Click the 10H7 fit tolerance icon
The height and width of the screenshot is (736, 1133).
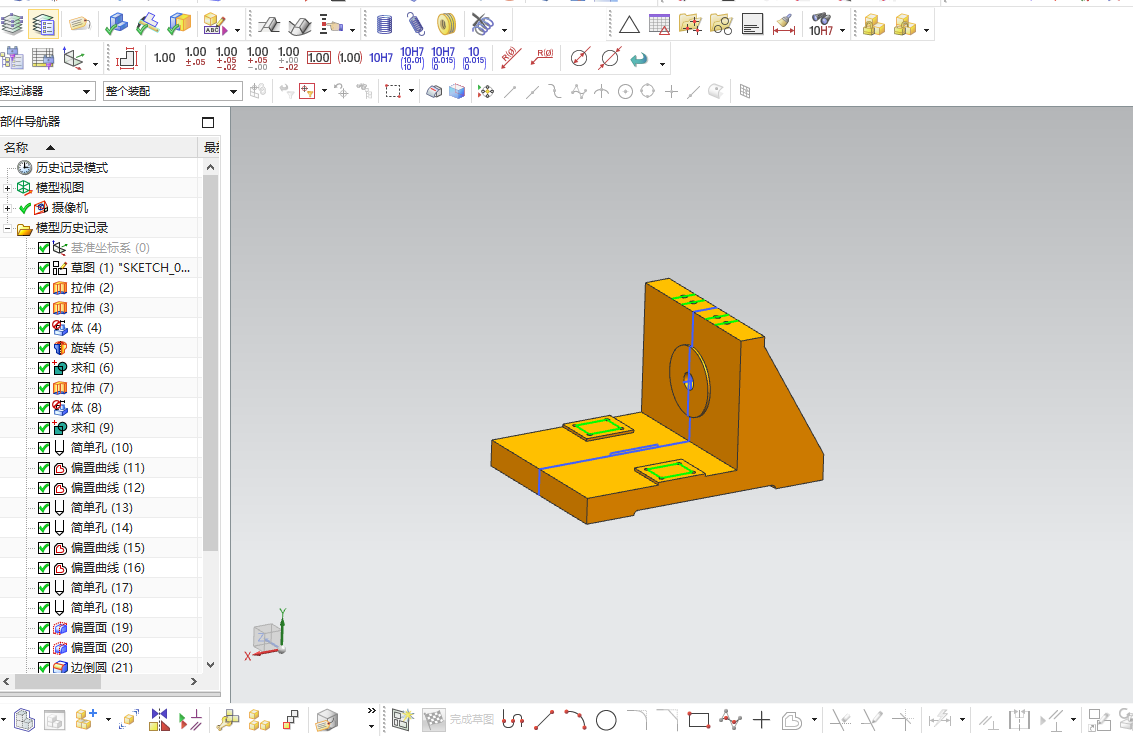(381, 58)
